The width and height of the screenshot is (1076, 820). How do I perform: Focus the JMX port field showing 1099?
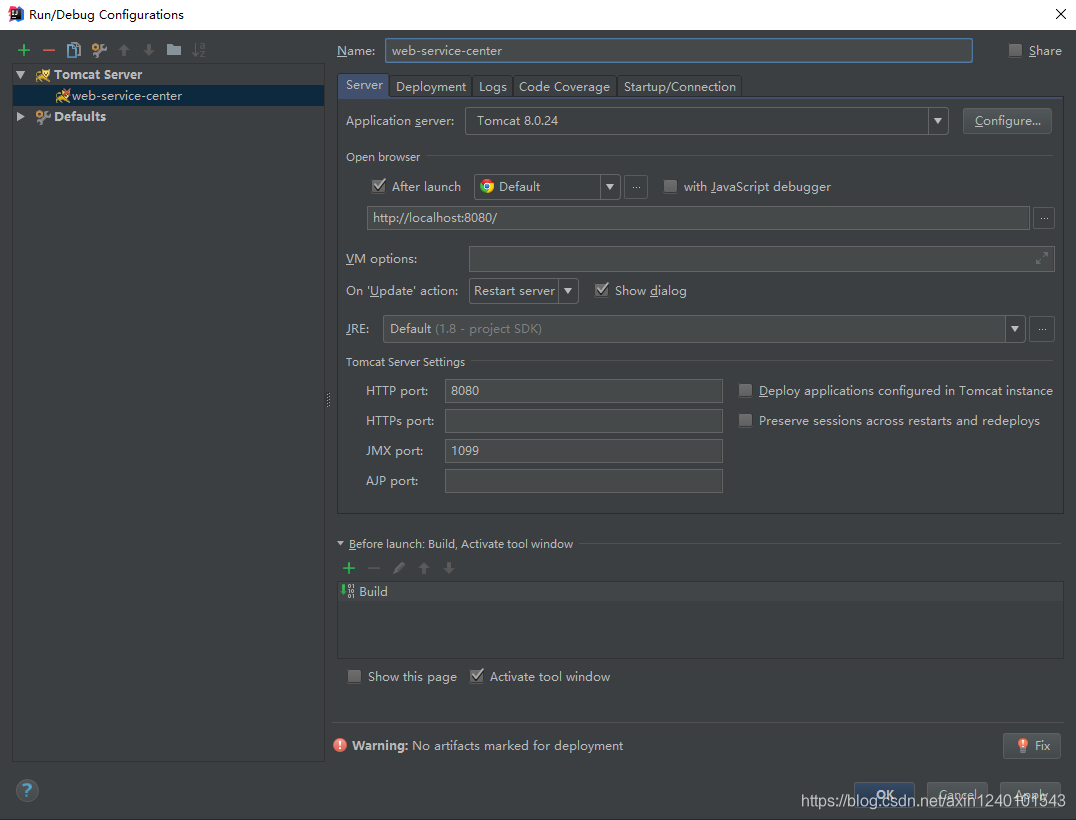[583, 451]
